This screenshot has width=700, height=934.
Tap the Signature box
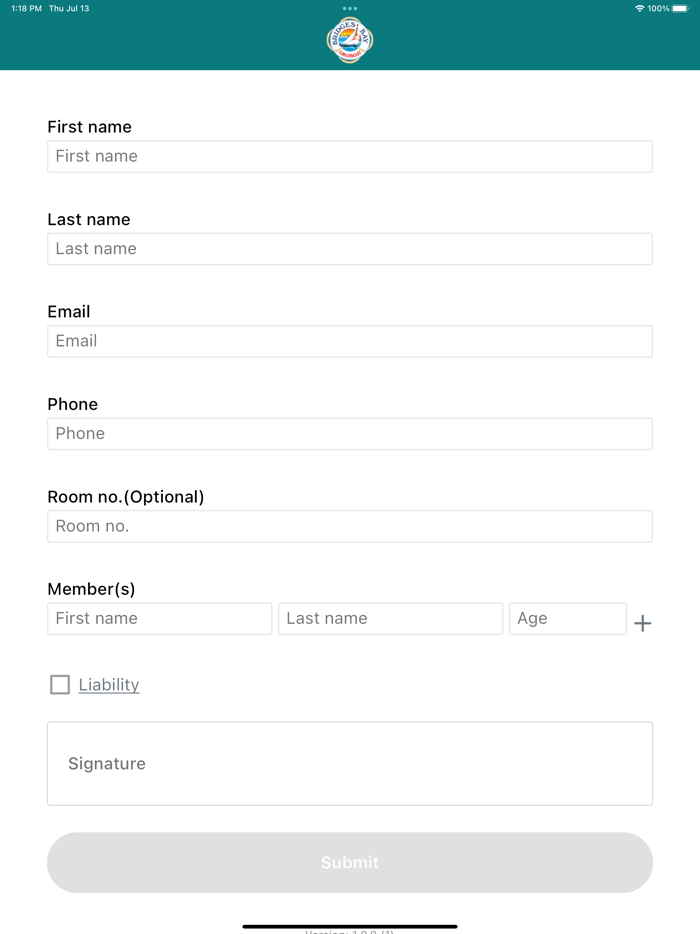click(350, 763)
